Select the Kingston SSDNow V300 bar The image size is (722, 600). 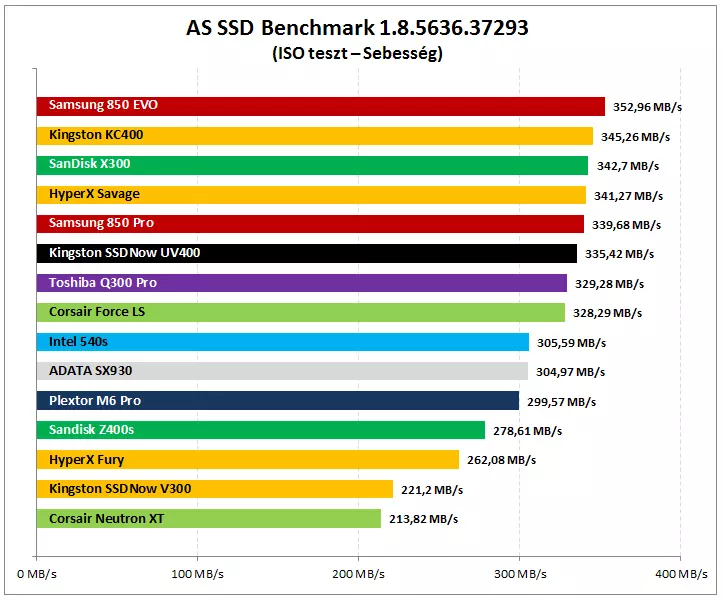(x=215, y=489)
